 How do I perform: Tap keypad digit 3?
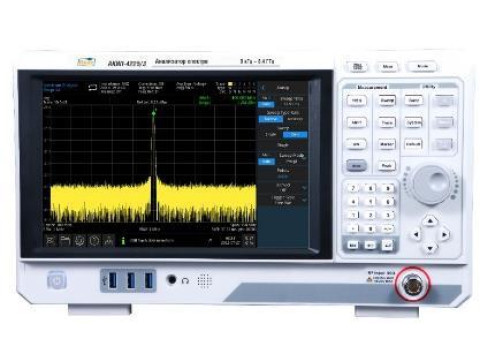388,215
